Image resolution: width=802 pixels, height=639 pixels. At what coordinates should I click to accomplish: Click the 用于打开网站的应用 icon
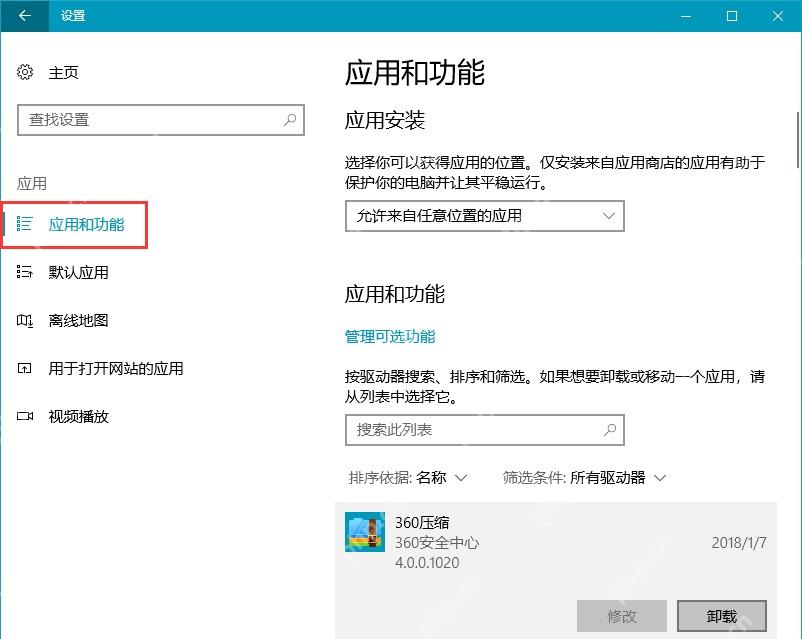coord(25,368)
